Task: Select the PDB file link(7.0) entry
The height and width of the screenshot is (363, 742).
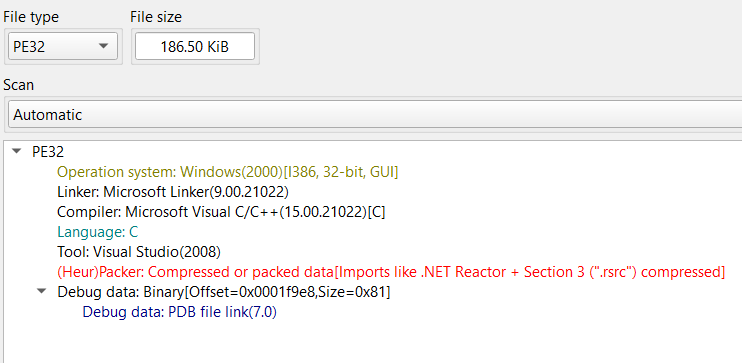Action: [x=179, y=312]
